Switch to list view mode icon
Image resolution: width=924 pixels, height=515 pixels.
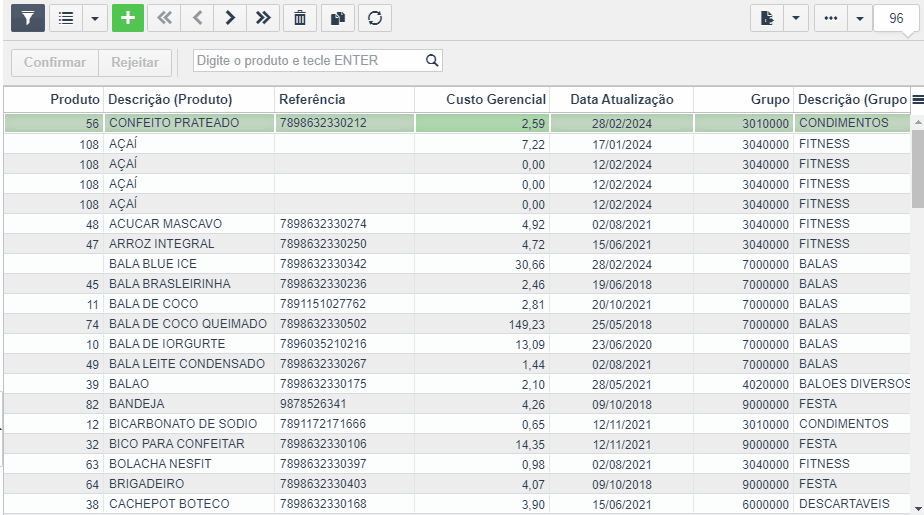tap(66, 18)
